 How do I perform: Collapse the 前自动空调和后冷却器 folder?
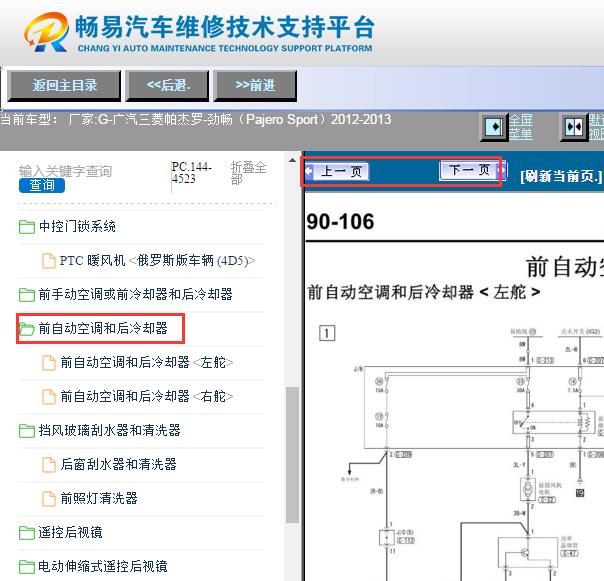(x=103, y=328)
